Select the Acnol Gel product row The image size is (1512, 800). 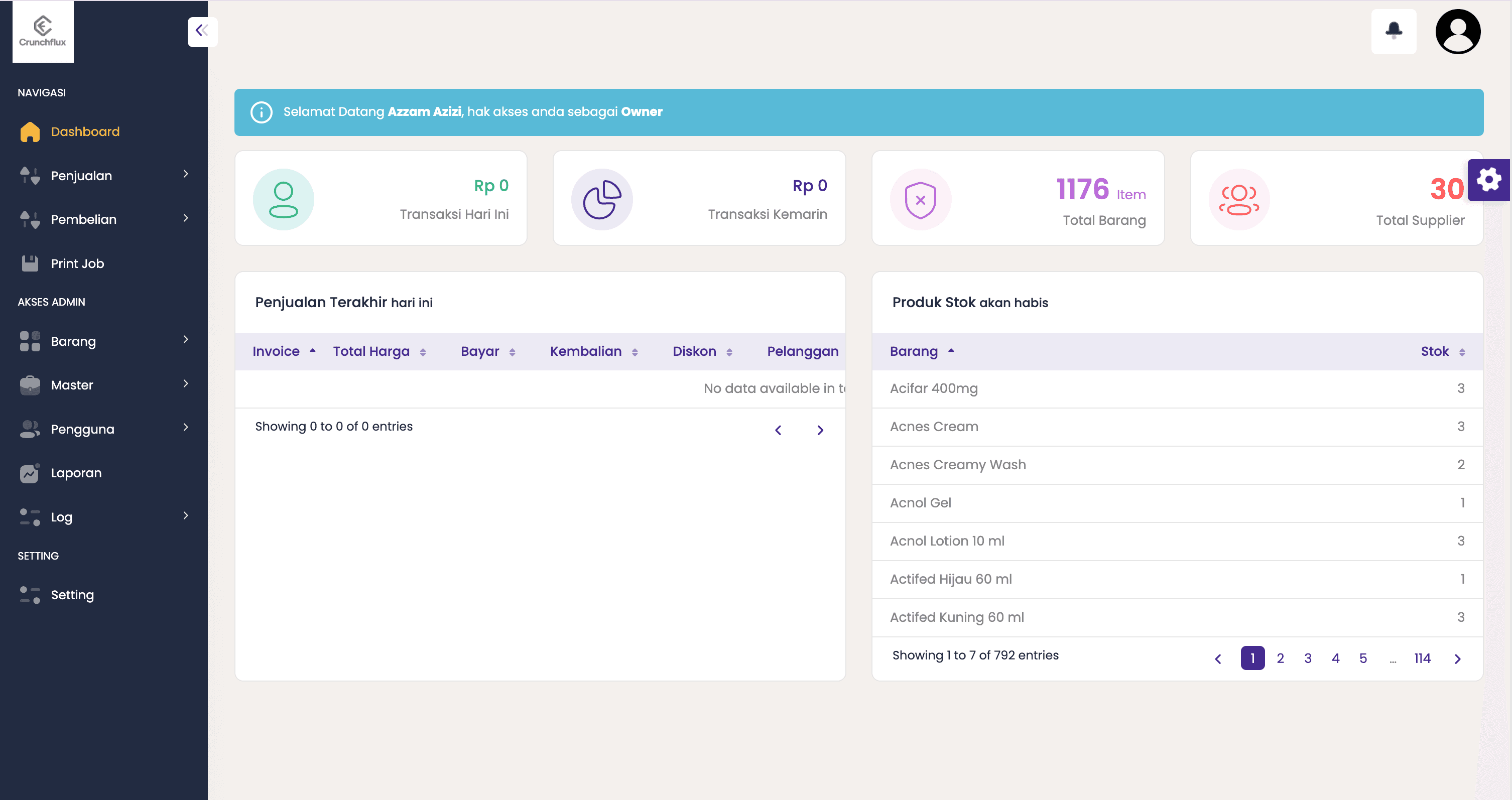point(920,502)
